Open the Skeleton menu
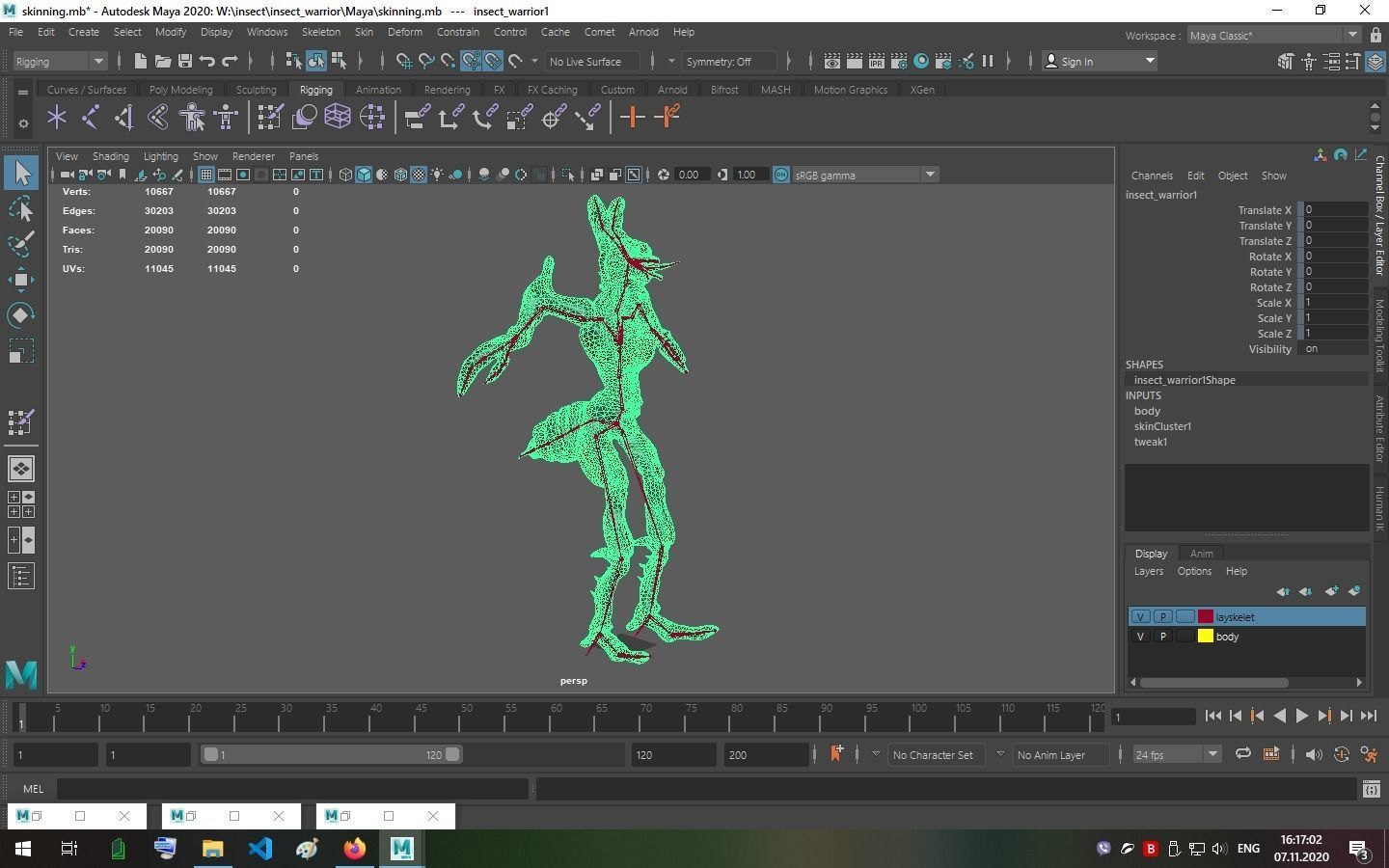The height and width of the screenshot is (868, 1389). 320,32
